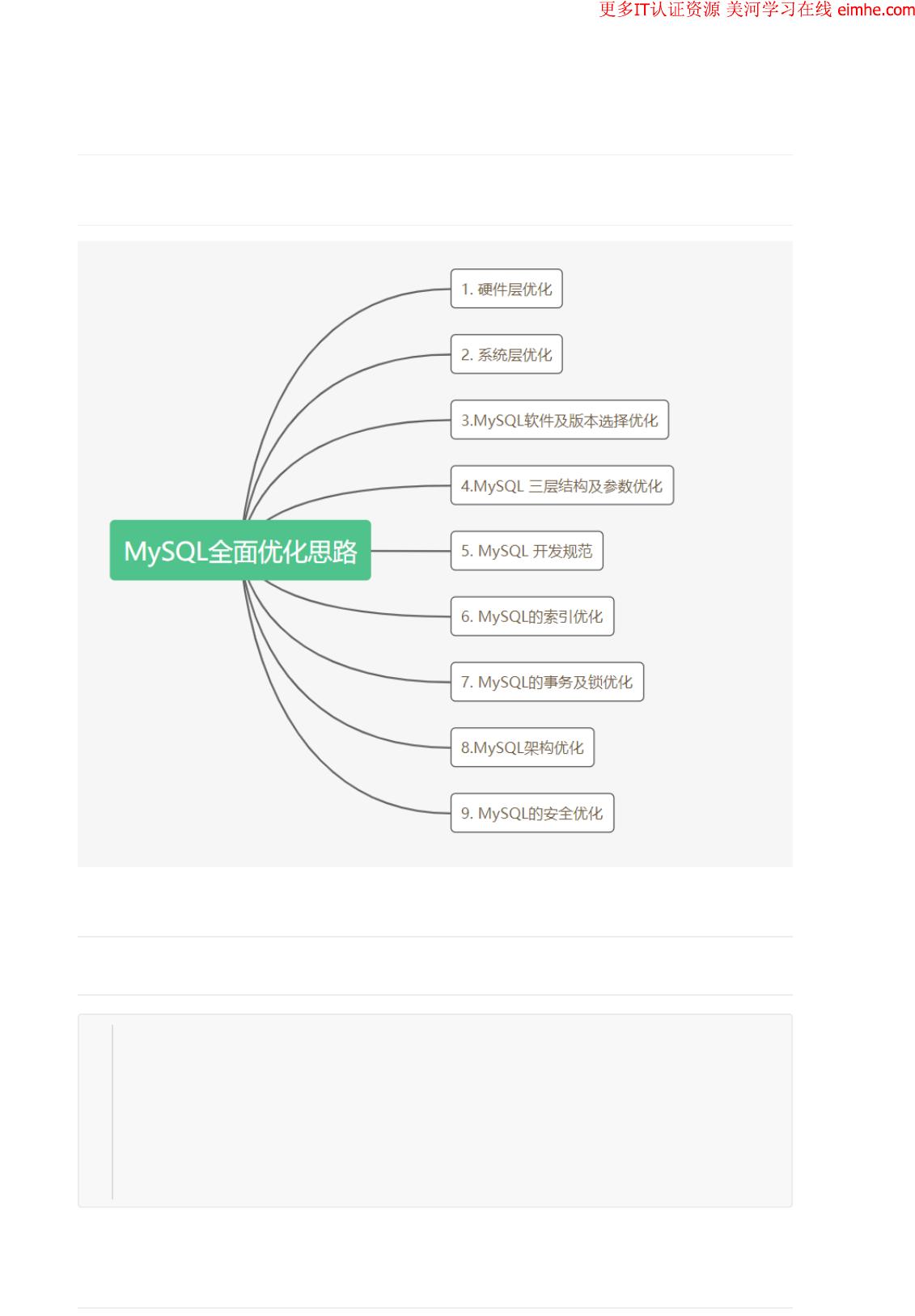Select the 2. 系统层优化 node
Viewport: 915px width, 1316px height.
tap(506, 354)
